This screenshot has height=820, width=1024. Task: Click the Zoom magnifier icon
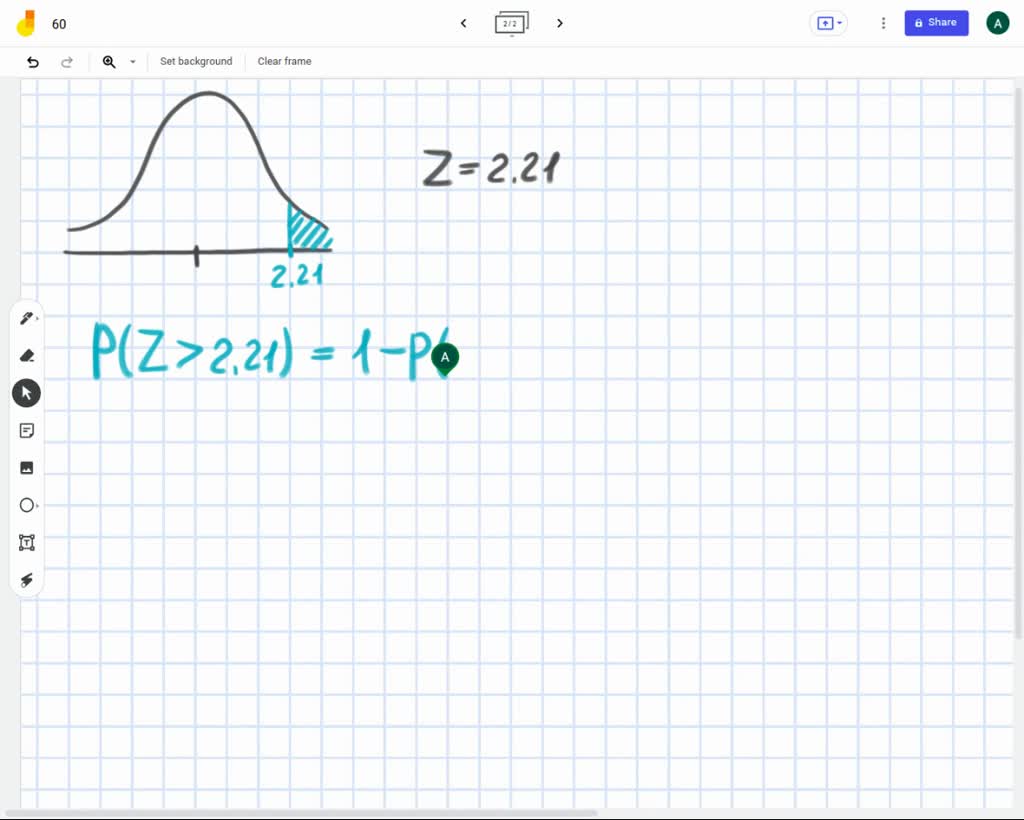click(110, 61)
